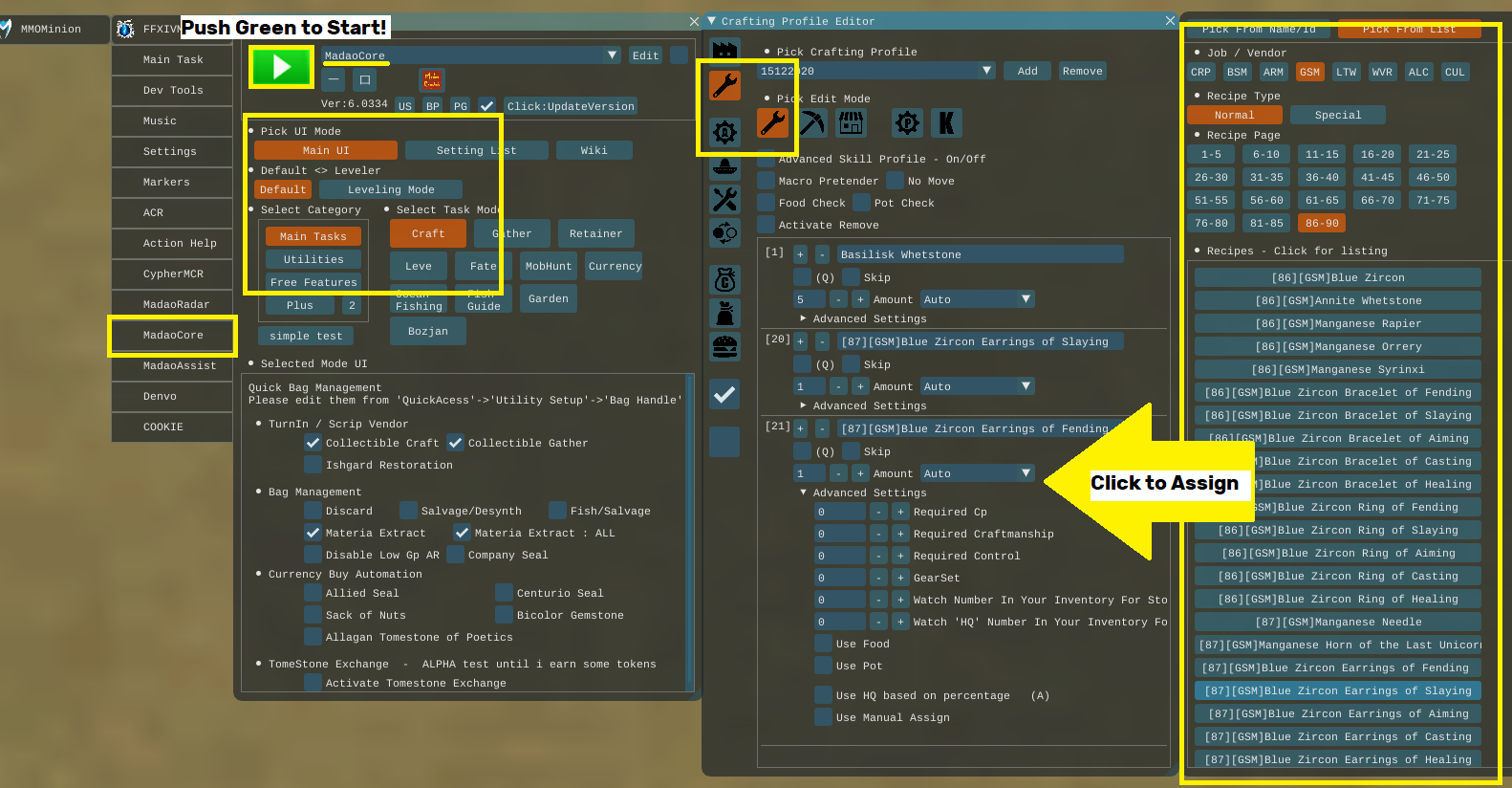This screenshot has width=1512, height=788.
Task: Open the crafting profile dropdown
Action: [986, 71]
